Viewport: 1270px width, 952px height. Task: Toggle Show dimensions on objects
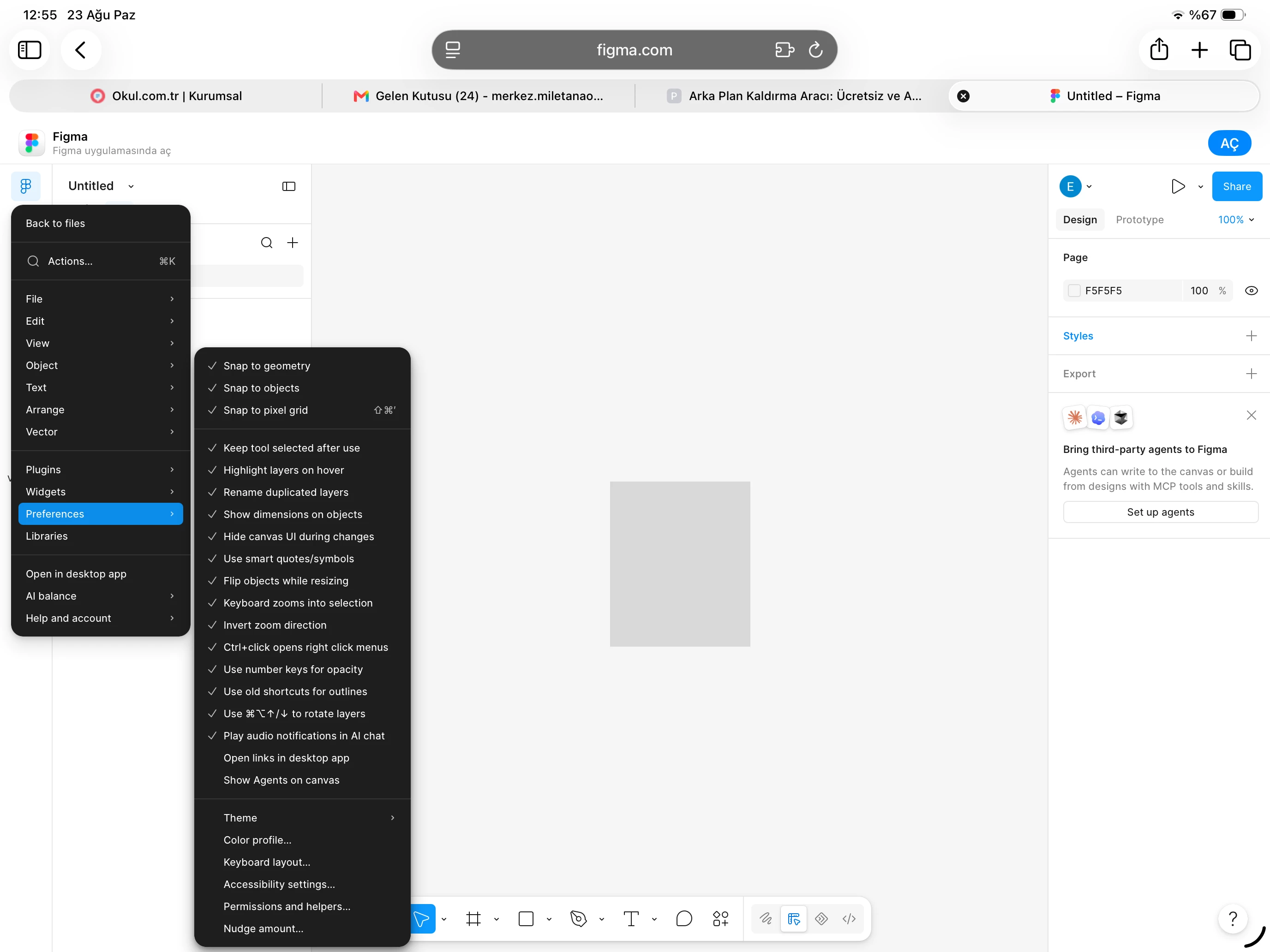(303, 515)
